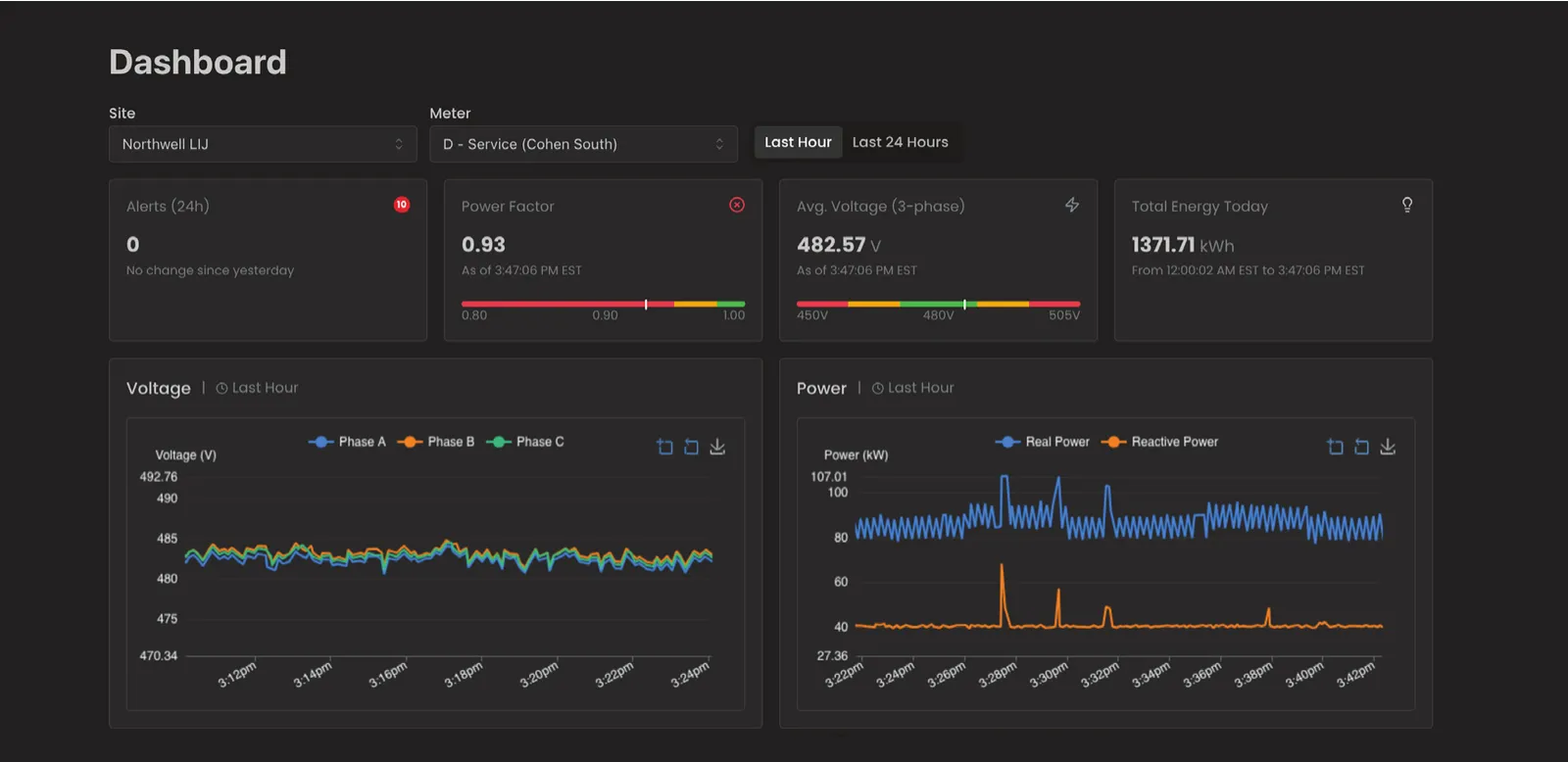The image size is (1568, 762).
Task: Toggle Reactive Power series in Power legend
Action: (x=1160, y=442)
